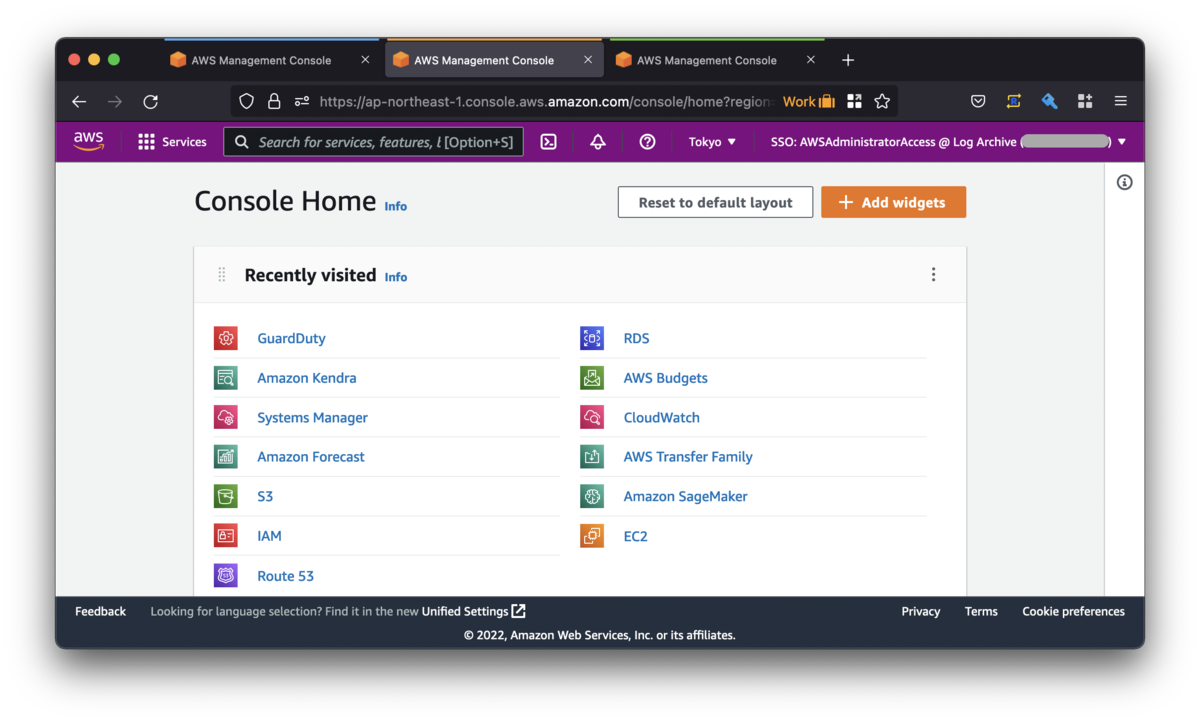
Task: Open AWS CloudShell terminal icon
Action: pyautogui.click(x=548, y=142)
